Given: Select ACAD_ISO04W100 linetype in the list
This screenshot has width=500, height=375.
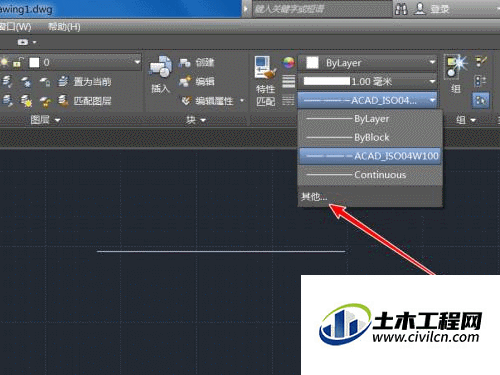Looking at the screenshot, I should [370, 156].
